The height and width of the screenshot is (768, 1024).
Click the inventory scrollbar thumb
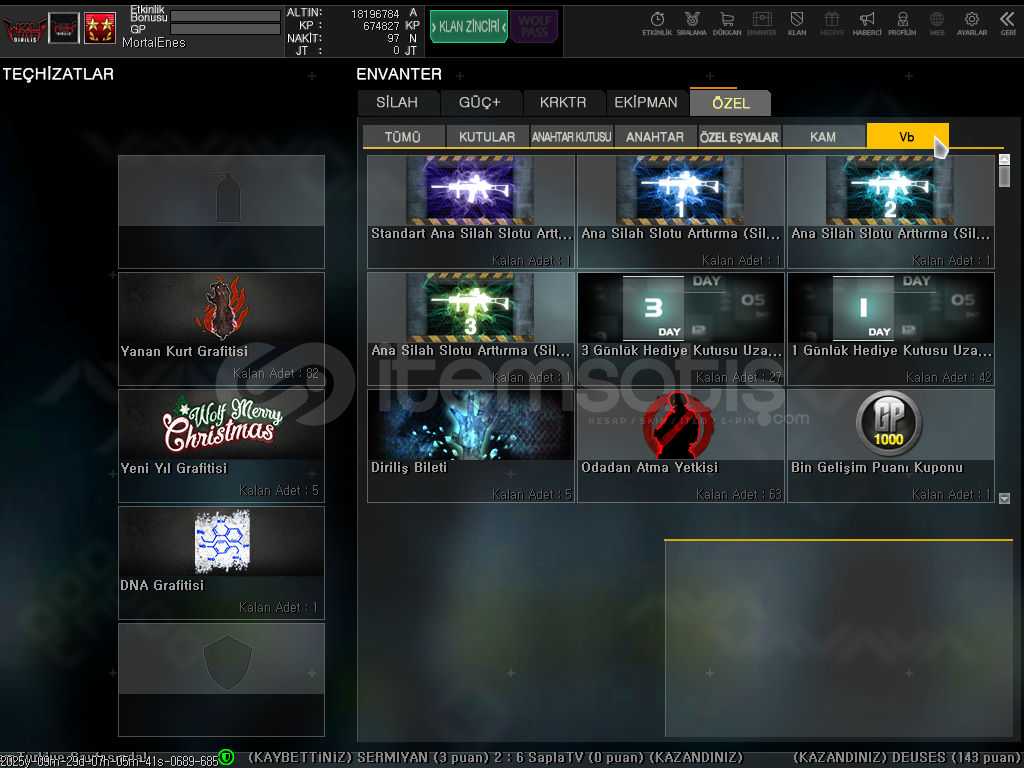(1004, 176)
